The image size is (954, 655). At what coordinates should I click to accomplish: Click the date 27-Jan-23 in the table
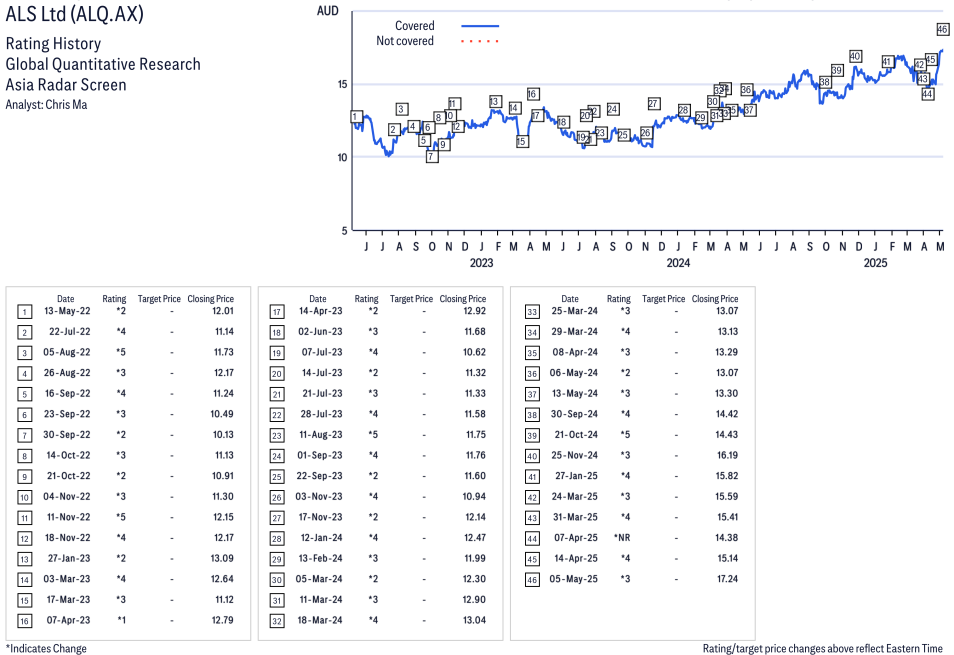tap(69, 558)
